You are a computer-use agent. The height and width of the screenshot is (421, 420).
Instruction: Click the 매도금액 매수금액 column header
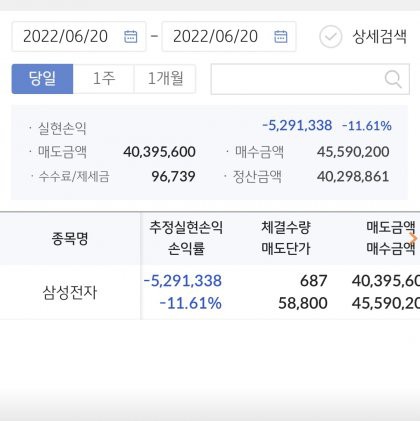(391, 238)
